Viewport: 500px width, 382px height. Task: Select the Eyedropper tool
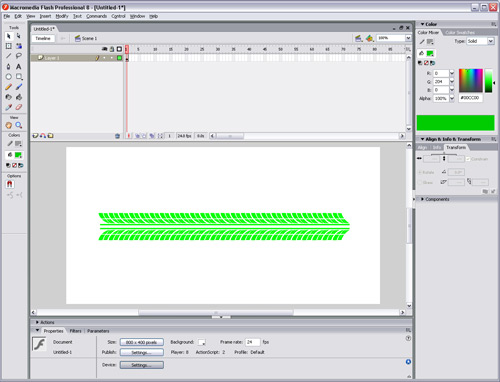9,107
